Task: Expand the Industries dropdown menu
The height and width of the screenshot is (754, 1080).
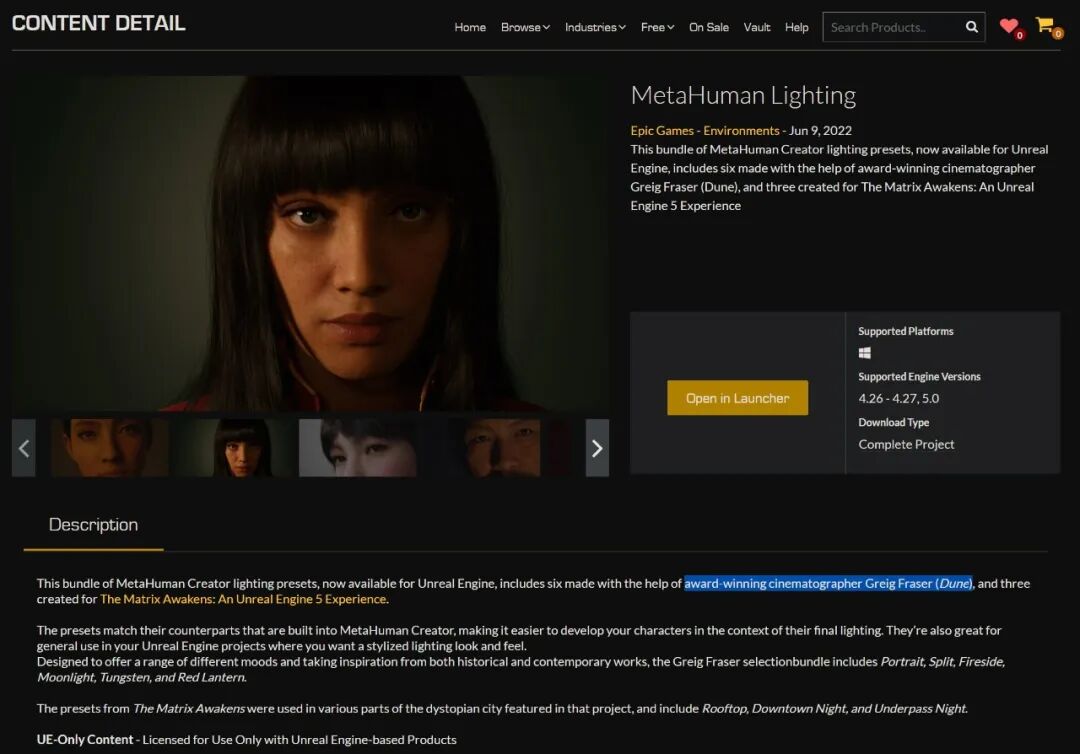Action: (x=595, y=28)
